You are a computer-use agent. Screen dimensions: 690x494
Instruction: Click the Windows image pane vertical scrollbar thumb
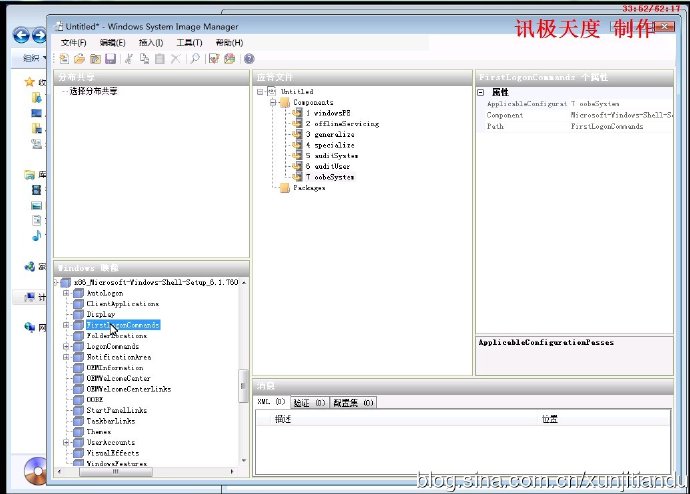243,386
